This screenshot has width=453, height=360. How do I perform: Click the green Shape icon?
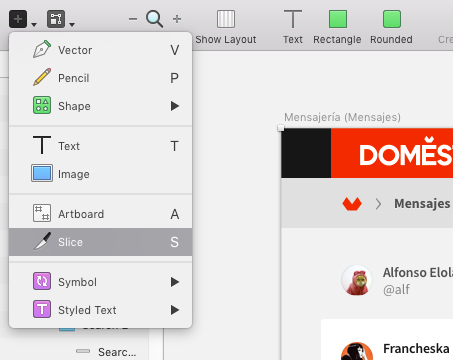click(x=42, y=105)
